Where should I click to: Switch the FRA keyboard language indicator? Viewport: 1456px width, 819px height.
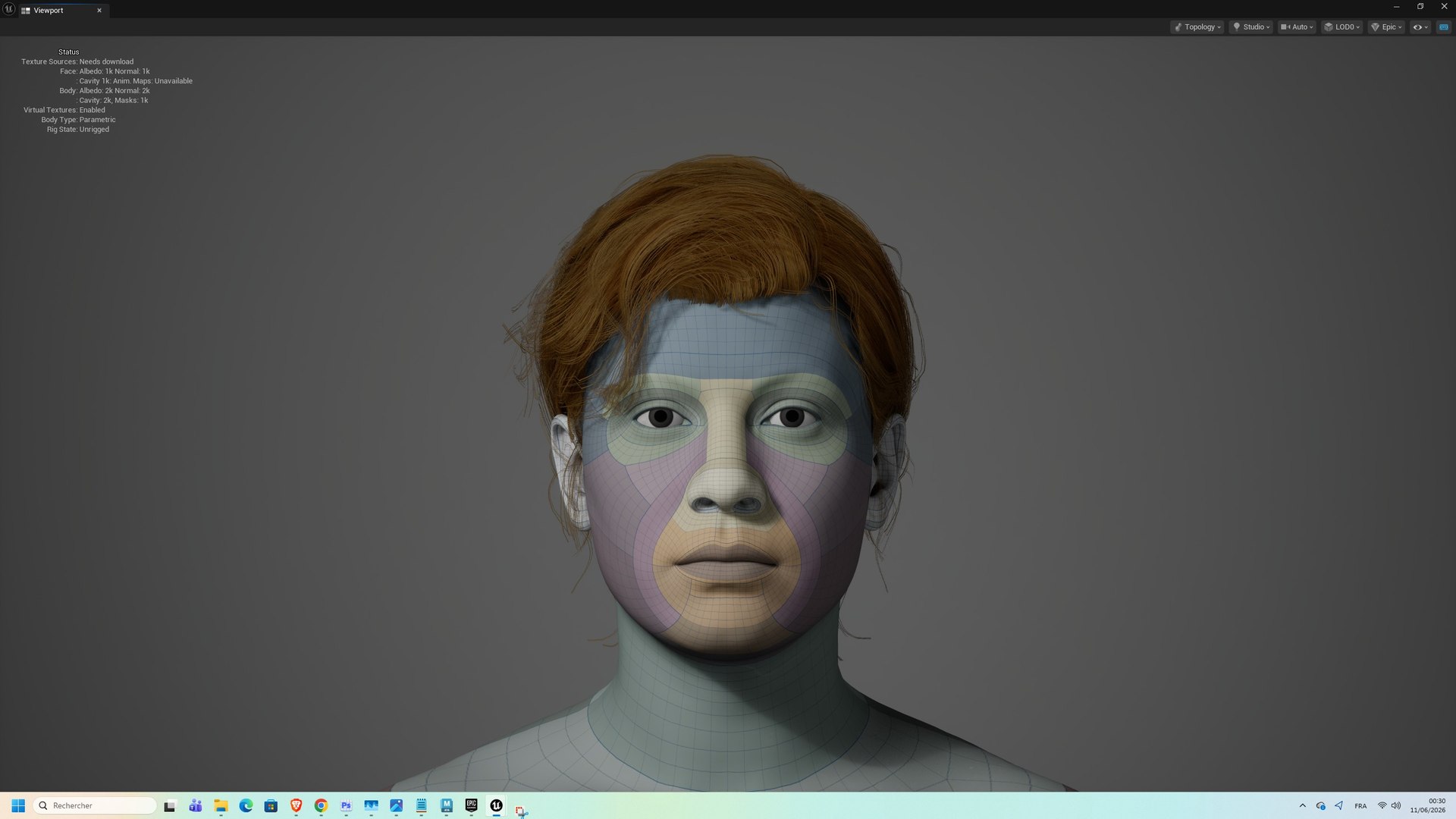1360,806
